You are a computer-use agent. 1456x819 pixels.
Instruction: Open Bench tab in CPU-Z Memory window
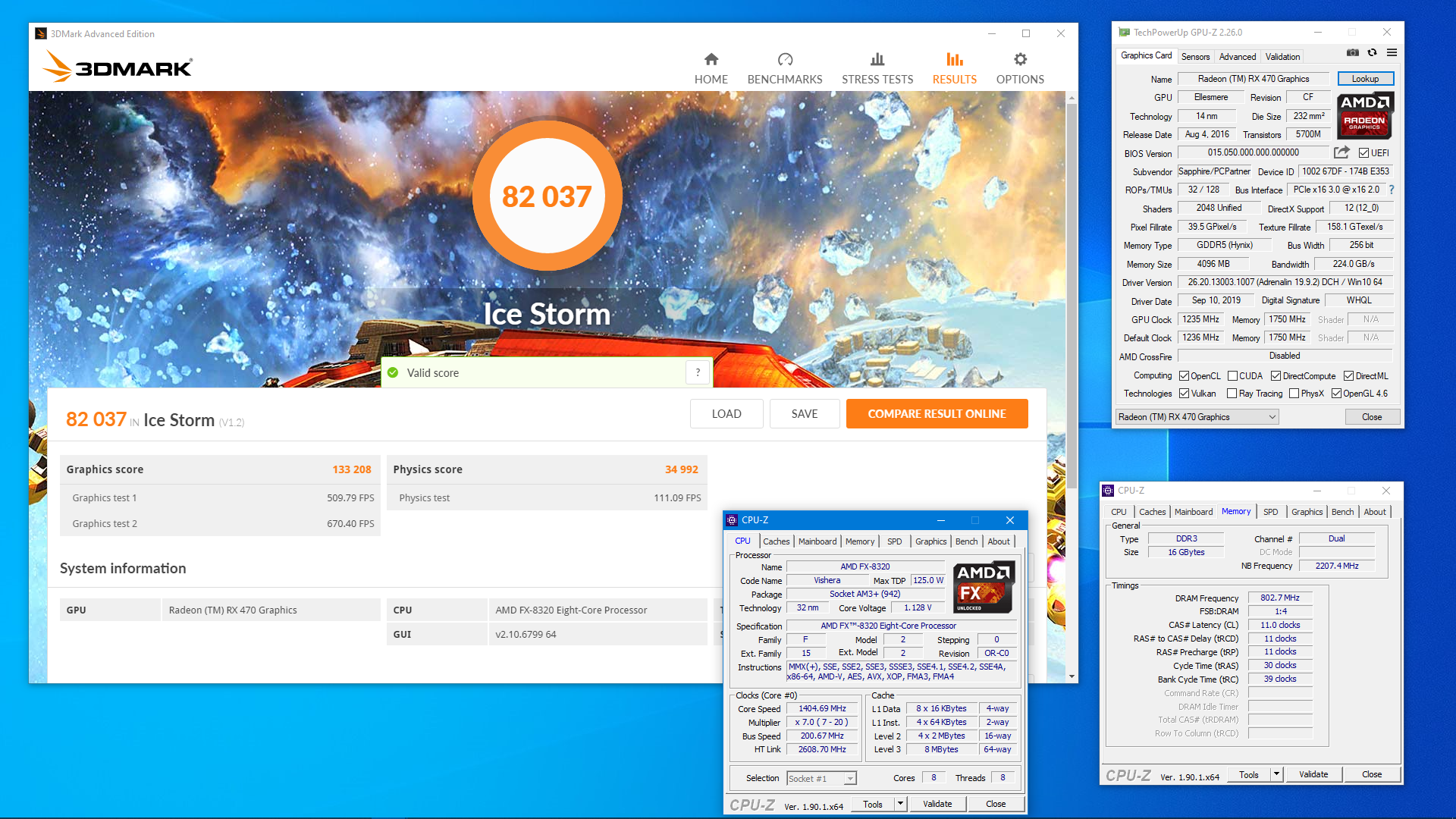pyautogui.click(x=1342, y=512)
